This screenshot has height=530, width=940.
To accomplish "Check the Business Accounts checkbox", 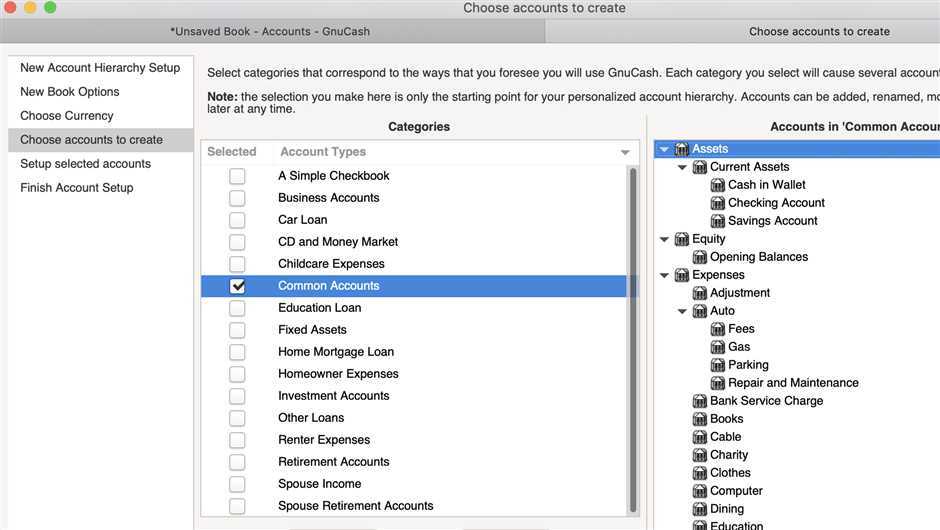I will [237, 198].
